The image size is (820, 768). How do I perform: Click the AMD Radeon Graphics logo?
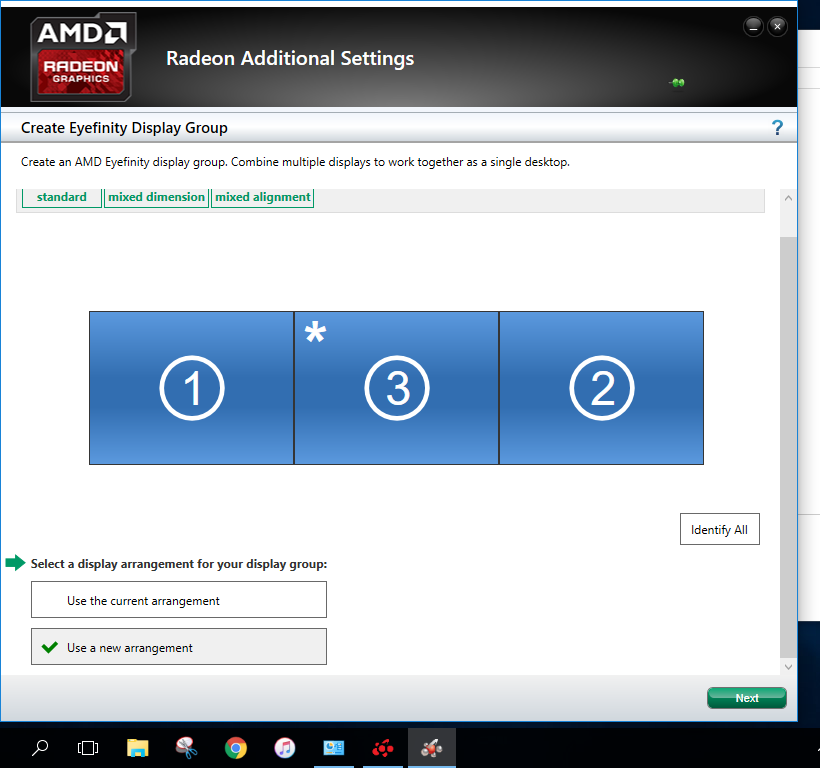click(x=82, y=58)
